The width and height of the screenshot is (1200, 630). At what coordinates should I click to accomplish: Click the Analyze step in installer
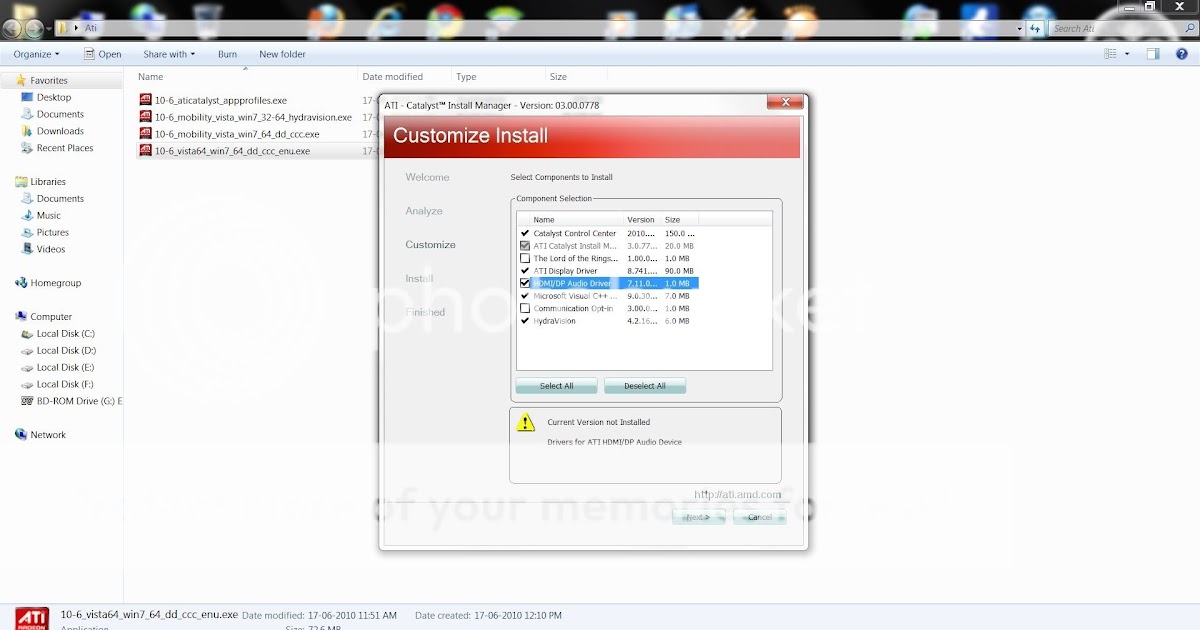pos(424,211)
